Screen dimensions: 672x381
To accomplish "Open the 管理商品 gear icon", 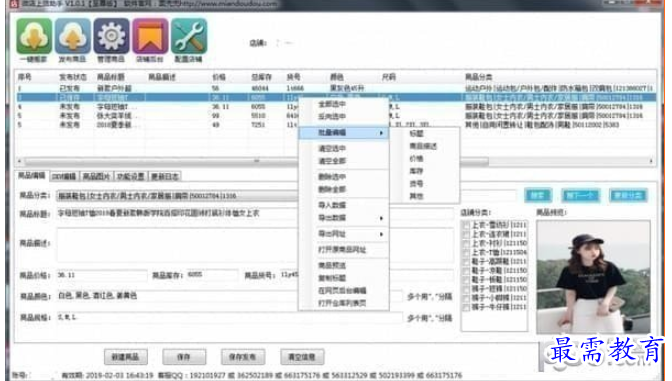I will [111, 36].
